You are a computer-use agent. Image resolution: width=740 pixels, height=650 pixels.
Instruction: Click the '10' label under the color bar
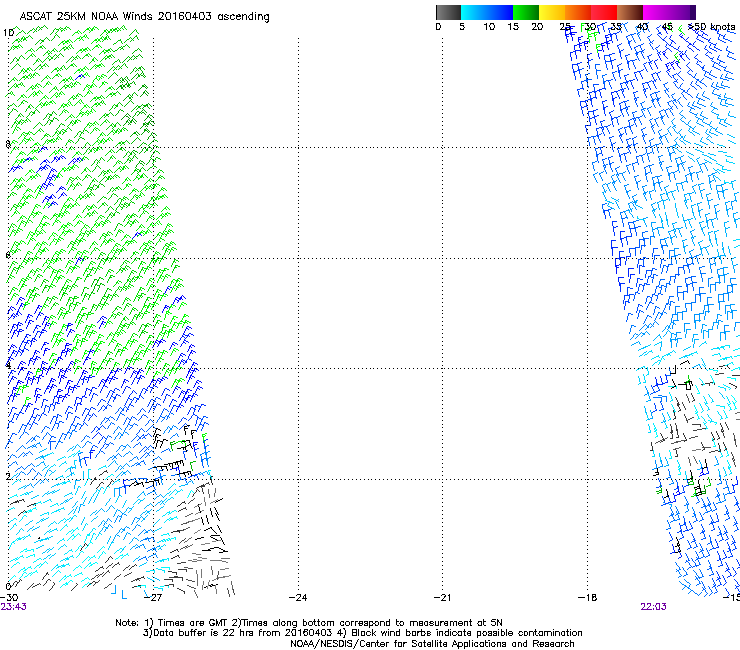click(x=489, y=27)
